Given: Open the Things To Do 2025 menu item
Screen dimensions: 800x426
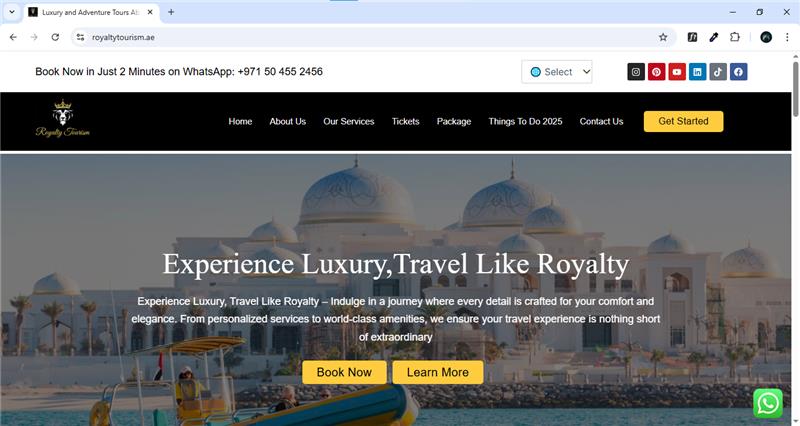Looking at the screenshot, I should tap(525, 121).
